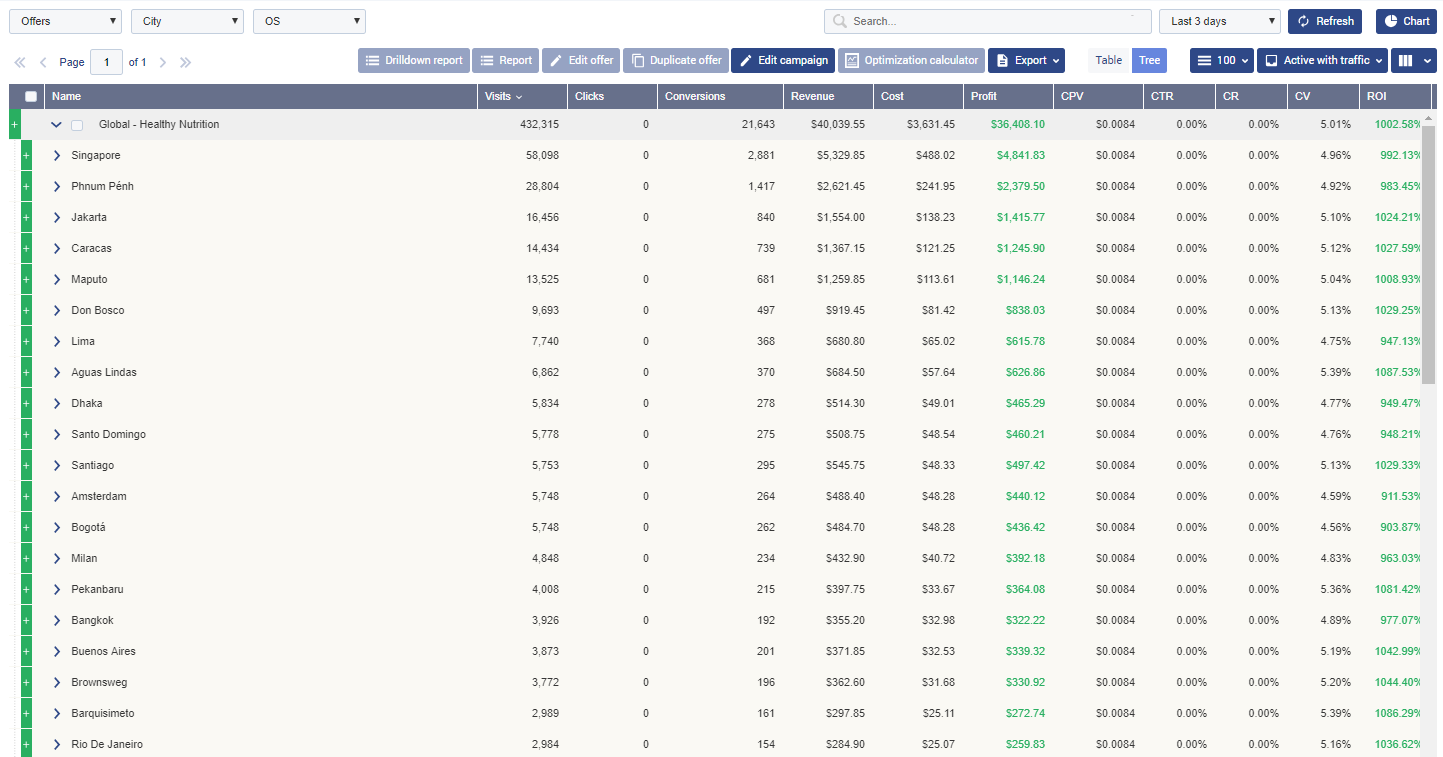Image resolution: width=1443 pixels, height=757 pixels.
Task: Expand the Jakarta row
Action: coord(57,218)
